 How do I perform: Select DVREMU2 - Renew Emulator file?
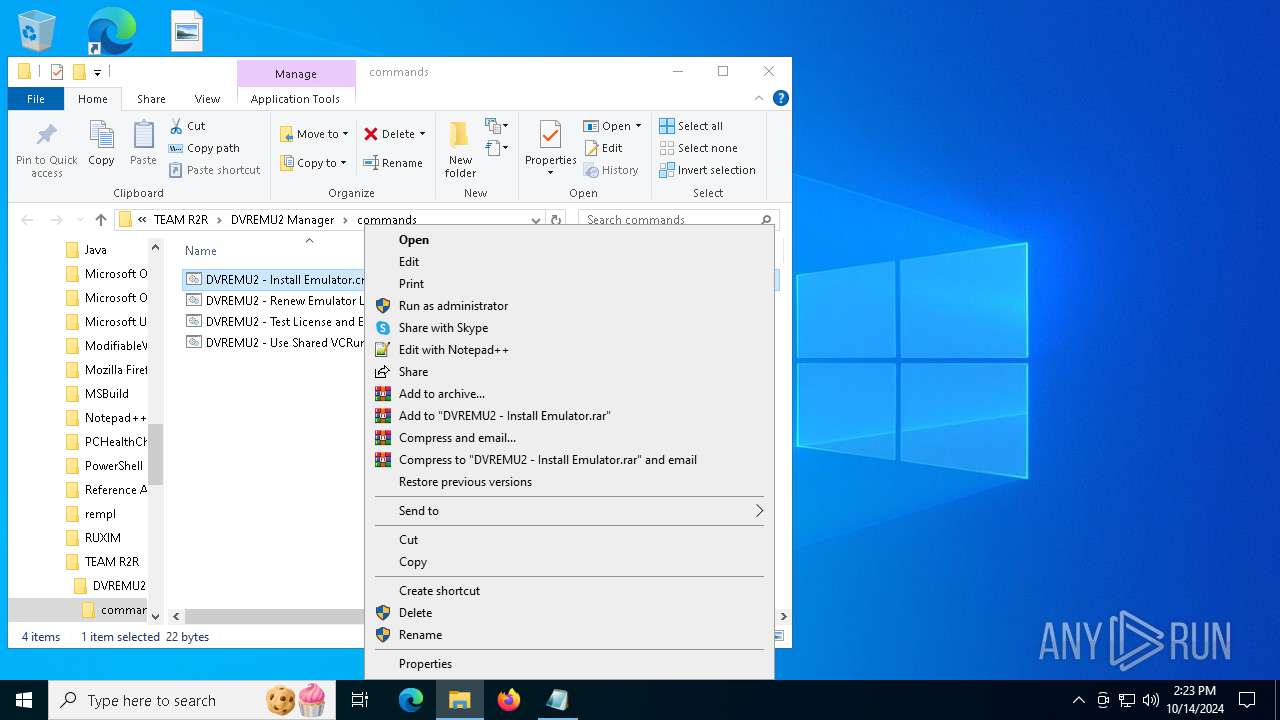275,301
